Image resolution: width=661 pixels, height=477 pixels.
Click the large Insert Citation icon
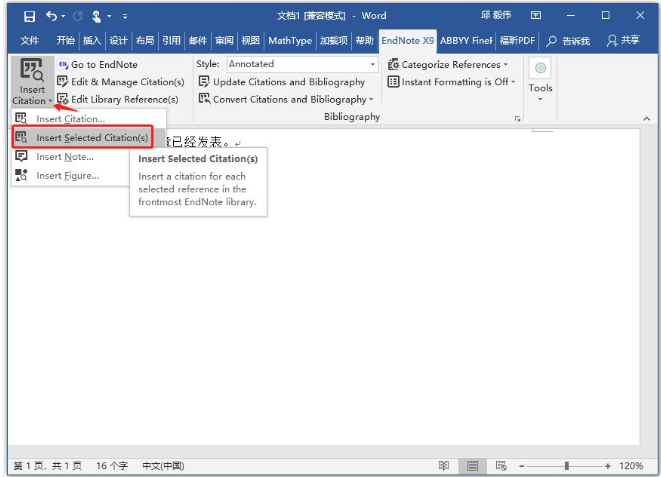pos(32,70)
